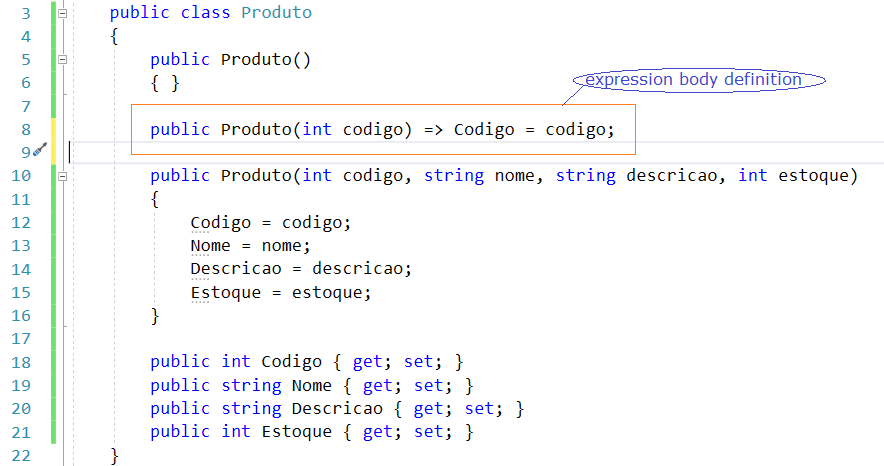Click the class name Produto on line 3
This screenshot has width=884, height=466.
(277, 13)
